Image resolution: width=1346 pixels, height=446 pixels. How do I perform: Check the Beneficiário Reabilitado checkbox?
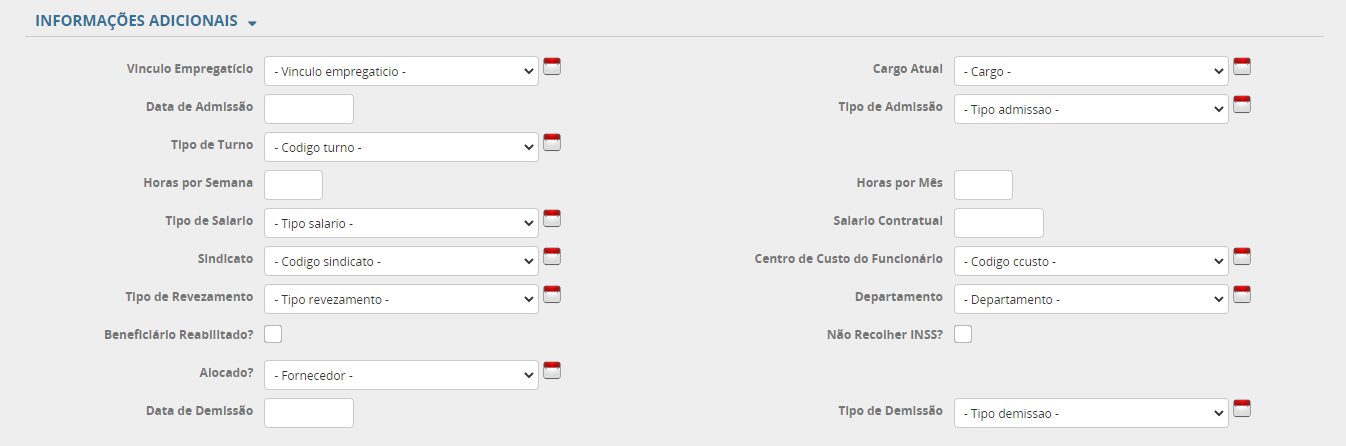(273, 334)
